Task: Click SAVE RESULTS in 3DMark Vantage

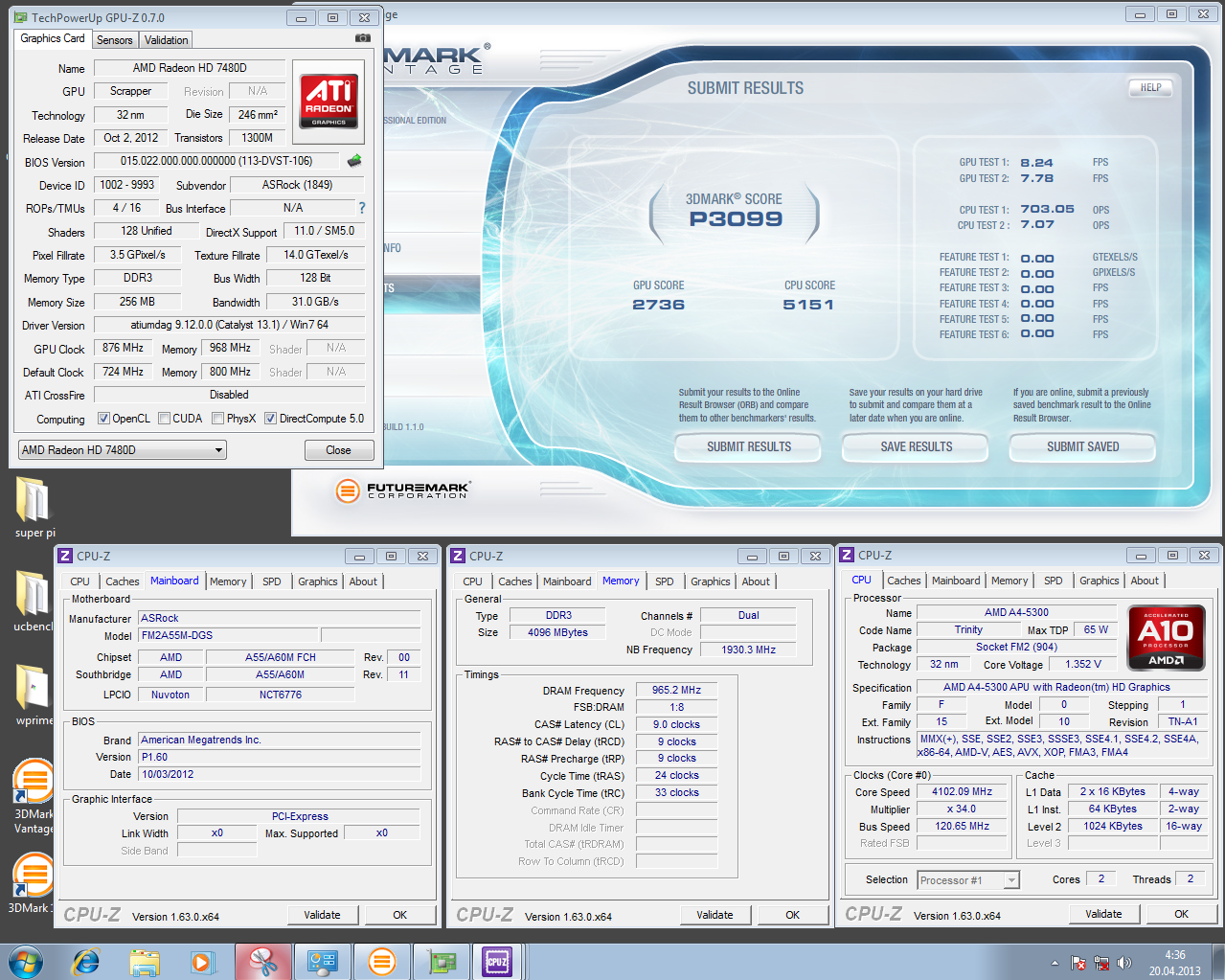Action: click(916, 447)
